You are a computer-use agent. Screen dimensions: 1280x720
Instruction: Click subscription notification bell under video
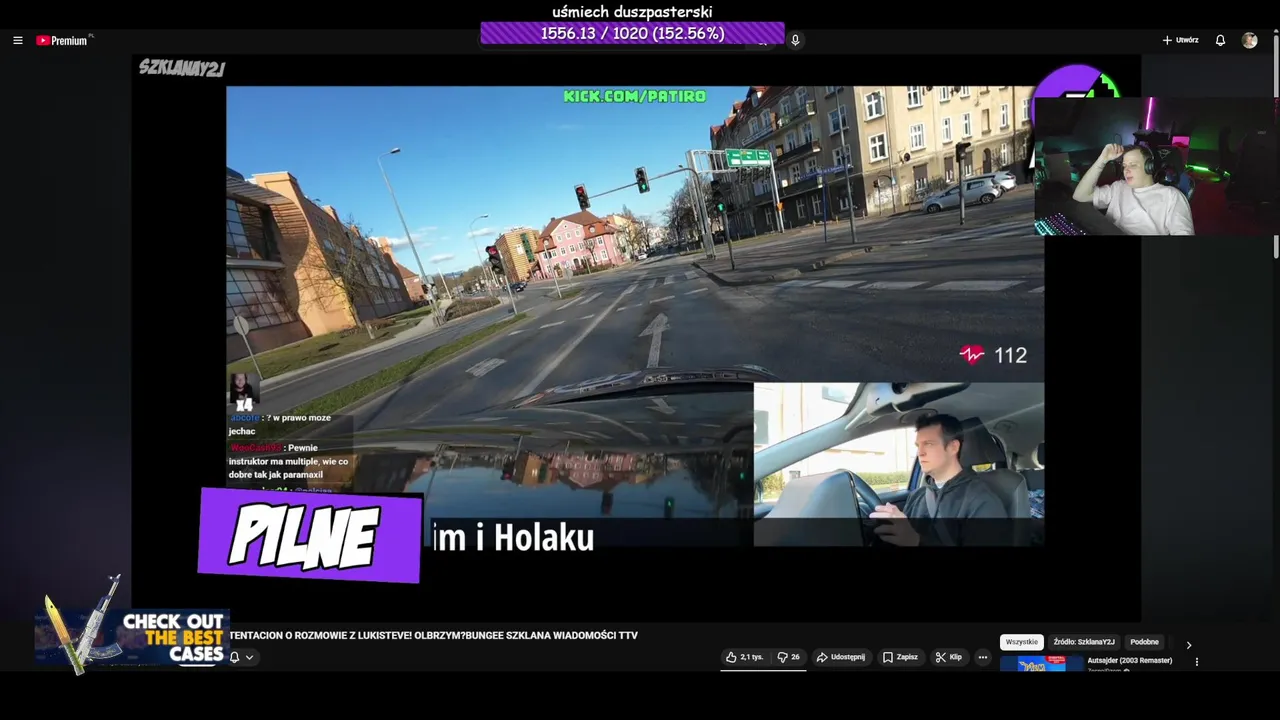pos(235,657)
